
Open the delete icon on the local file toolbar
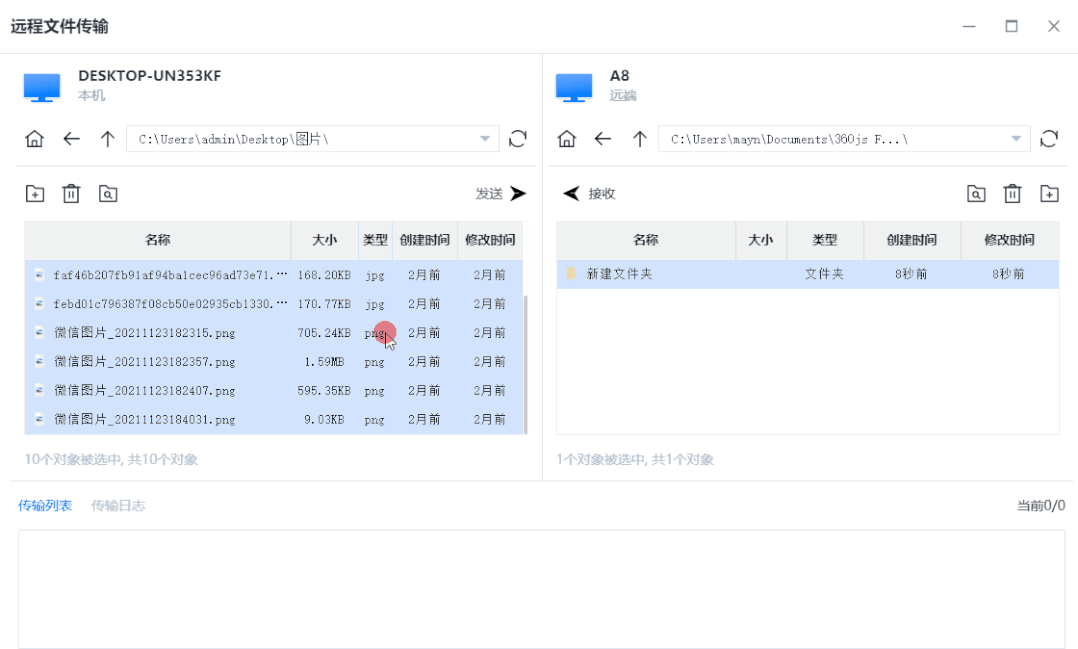point(70,193)
